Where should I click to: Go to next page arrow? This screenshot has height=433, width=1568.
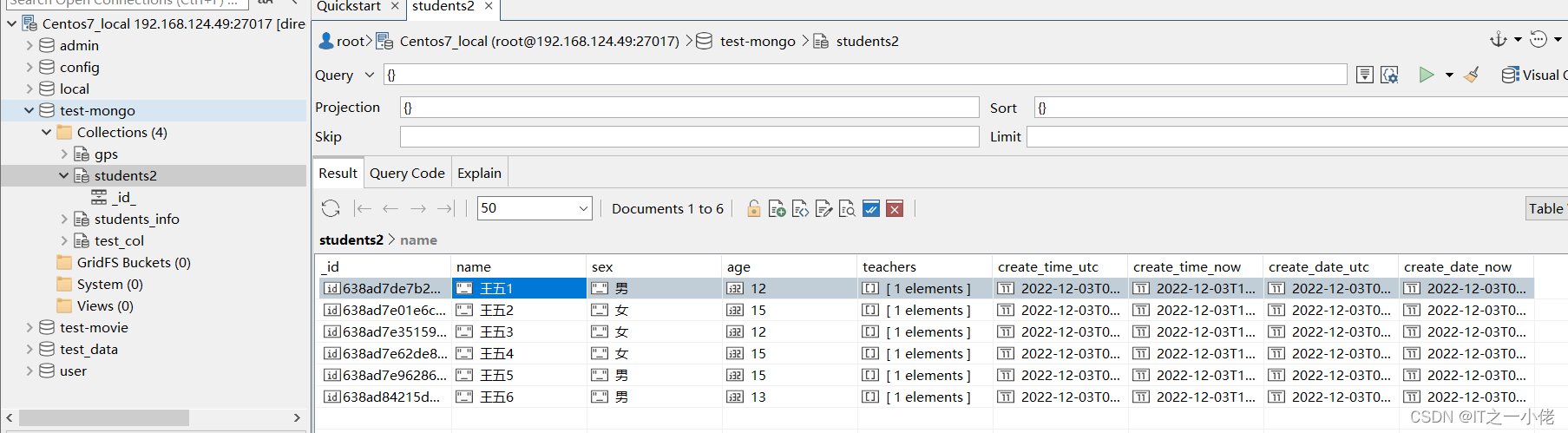[x=418, y=208]
